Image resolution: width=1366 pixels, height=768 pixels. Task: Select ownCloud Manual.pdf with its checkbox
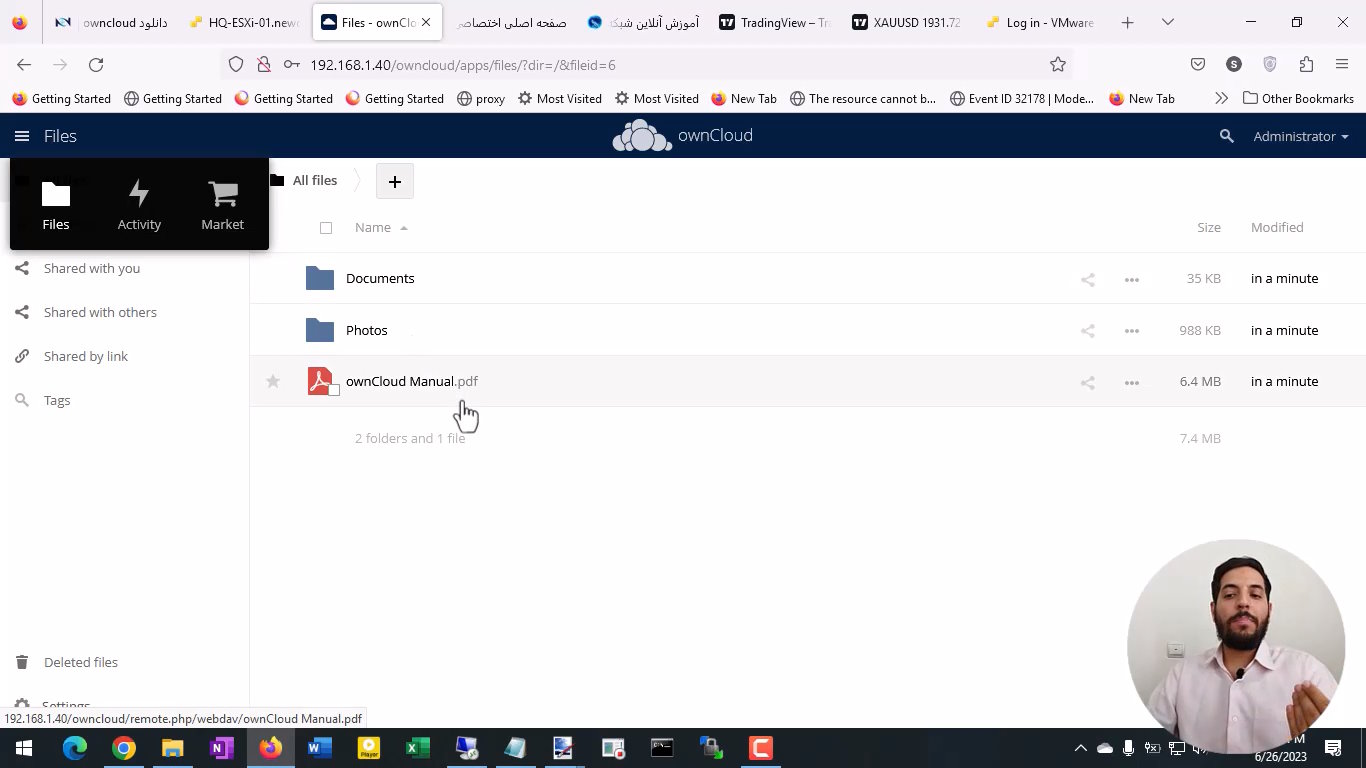coord(334,390)
